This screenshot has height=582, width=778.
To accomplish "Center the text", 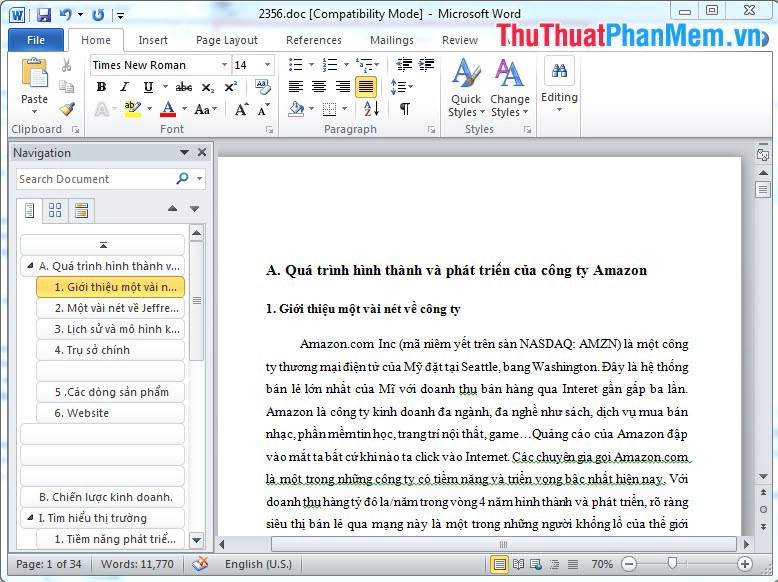I will (319, 87).
